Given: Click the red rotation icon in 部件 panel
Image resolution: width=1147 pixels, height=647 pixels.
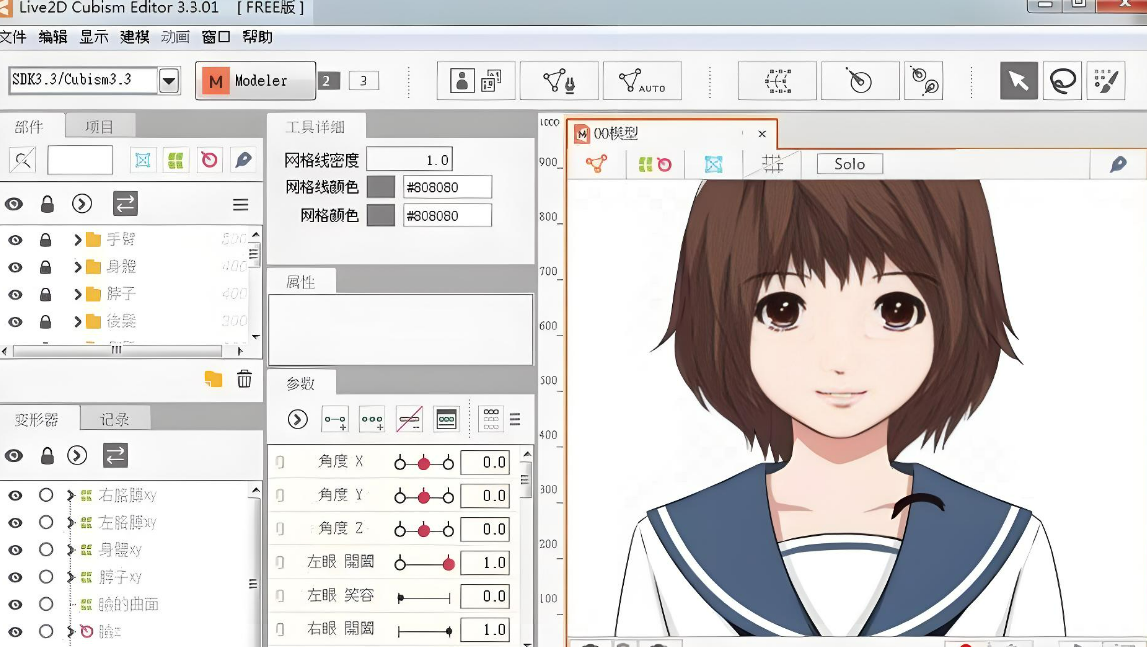Looking at the screenshot, I should tap(209, 160).
